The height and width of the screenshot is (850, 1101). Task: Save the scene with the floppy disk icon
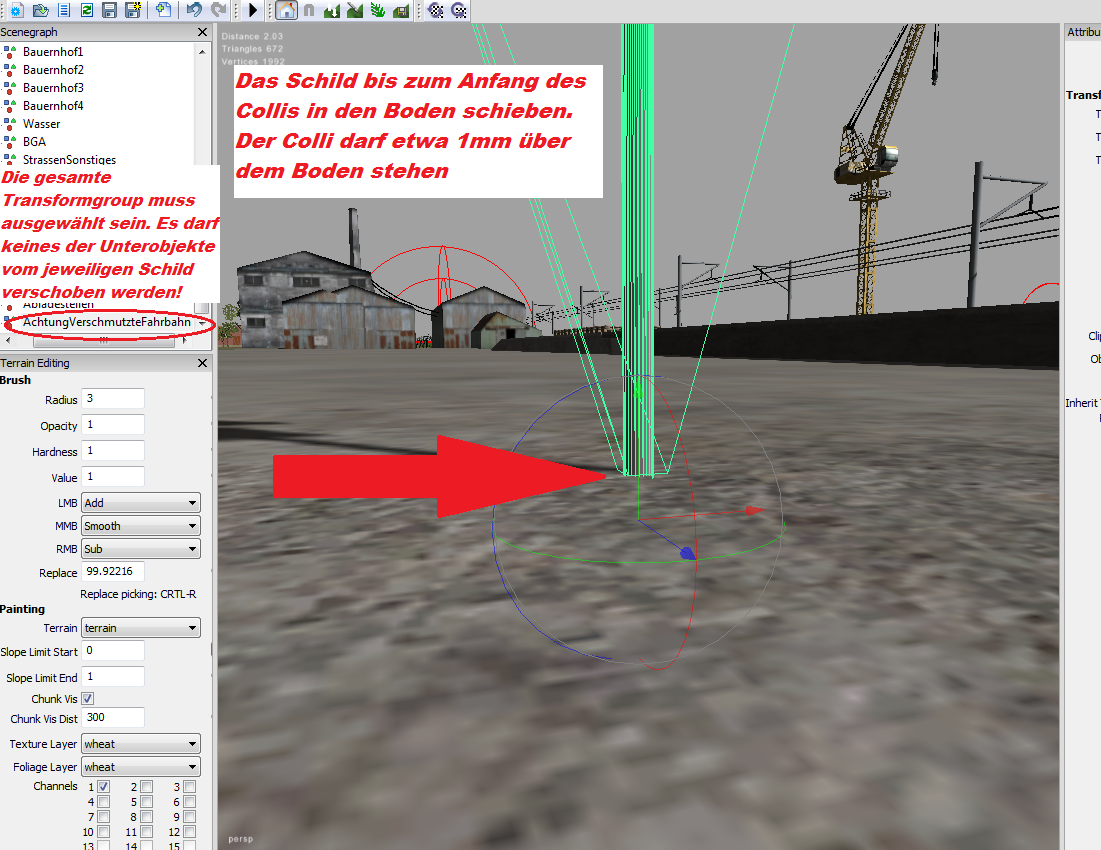[x=110, y=10]
